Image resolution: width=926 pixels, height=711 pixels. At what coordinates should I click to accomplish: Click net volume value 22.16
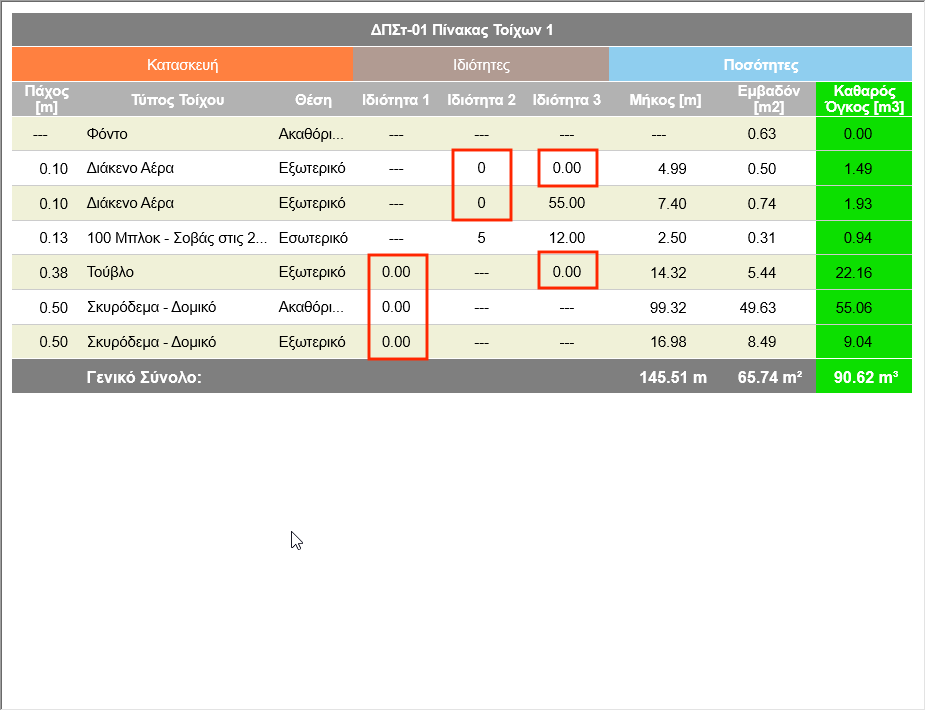click(x=853, y=273)
